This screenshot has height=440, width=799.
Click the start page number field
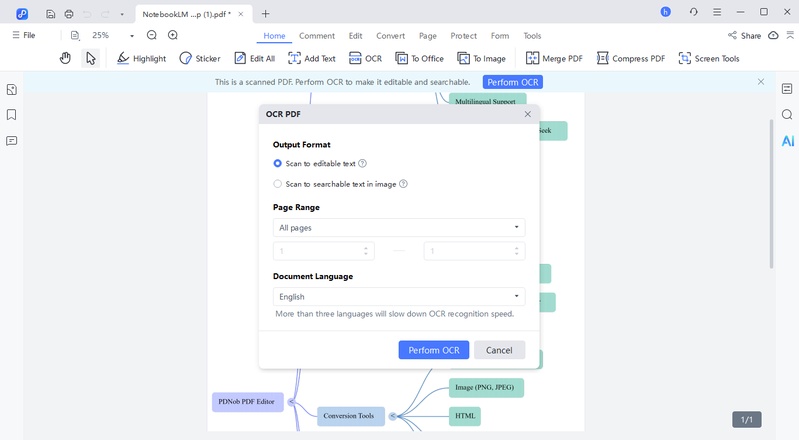324,251
